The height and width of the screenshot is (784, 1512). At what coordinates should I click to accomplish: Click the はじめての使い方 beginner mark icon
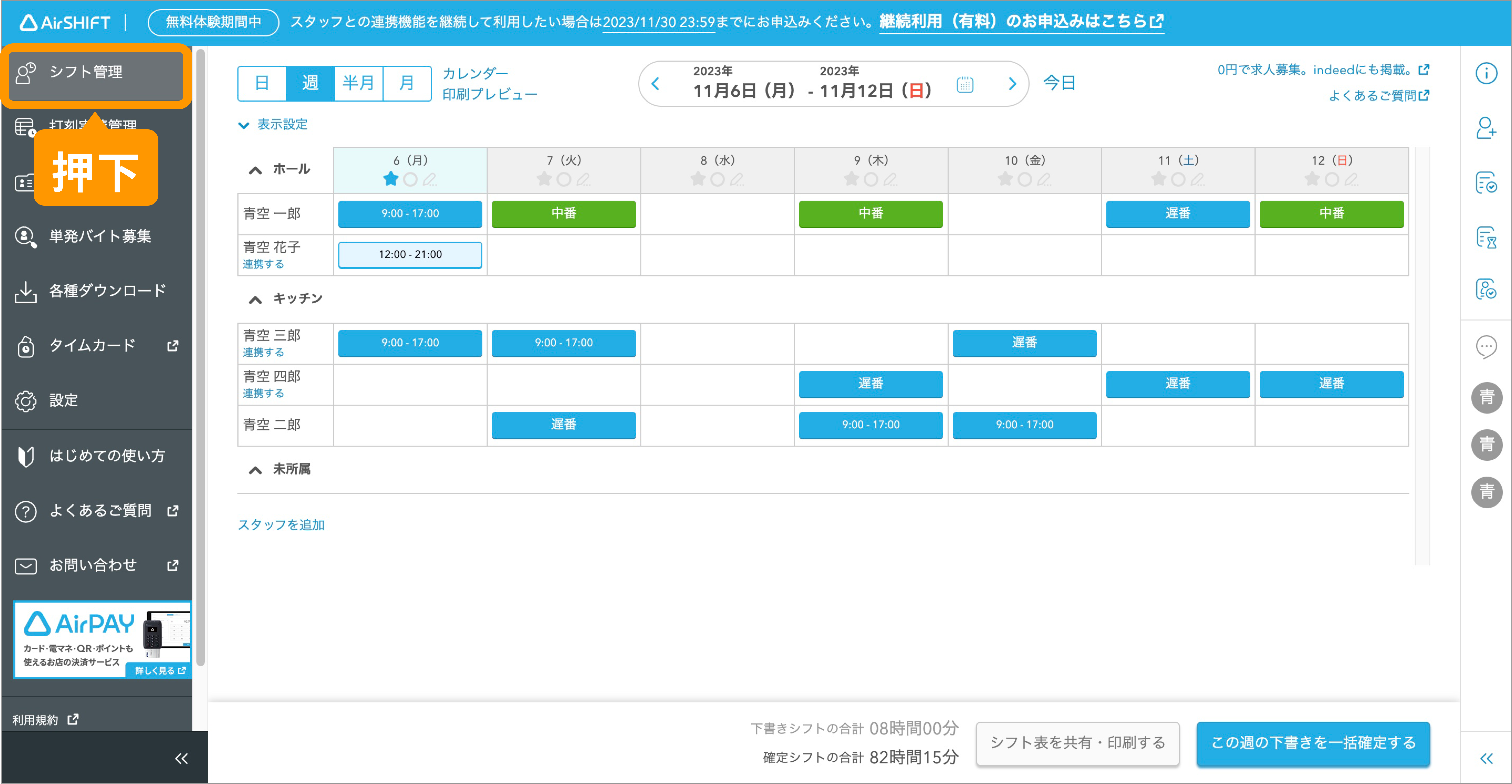coord(25,456)
